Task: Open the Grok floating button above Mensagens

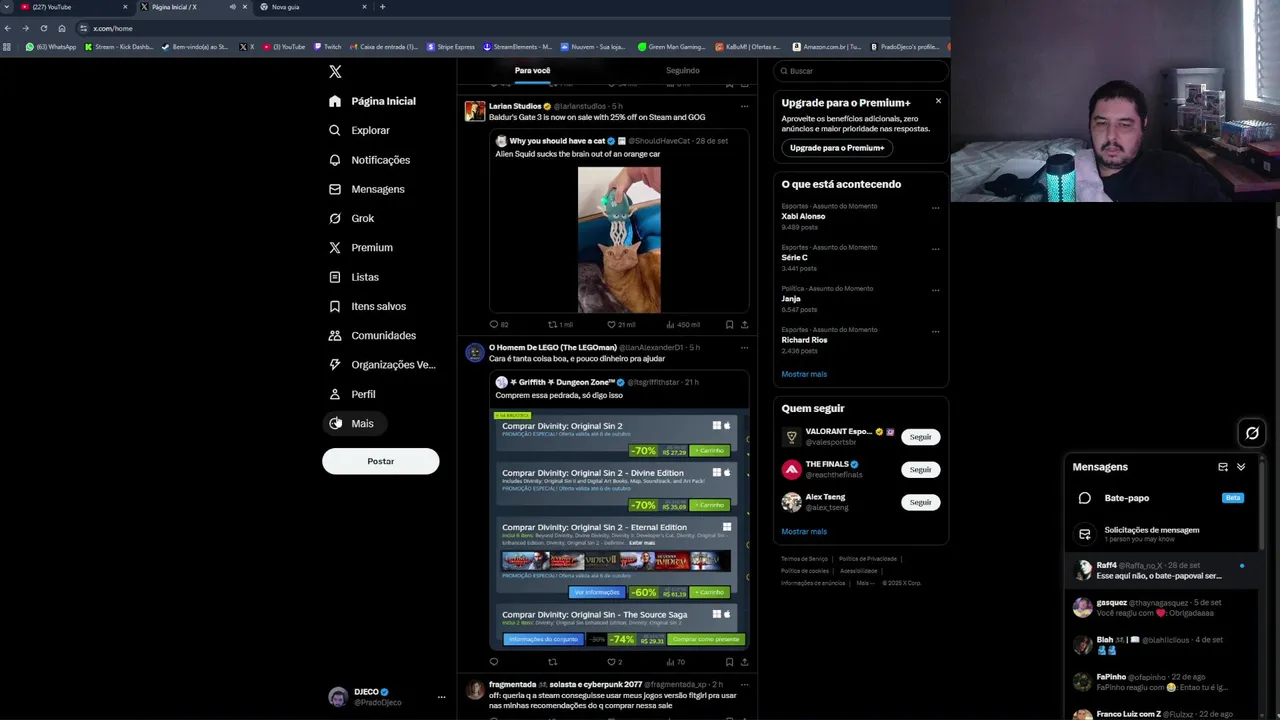Action: click(1252, 433)
